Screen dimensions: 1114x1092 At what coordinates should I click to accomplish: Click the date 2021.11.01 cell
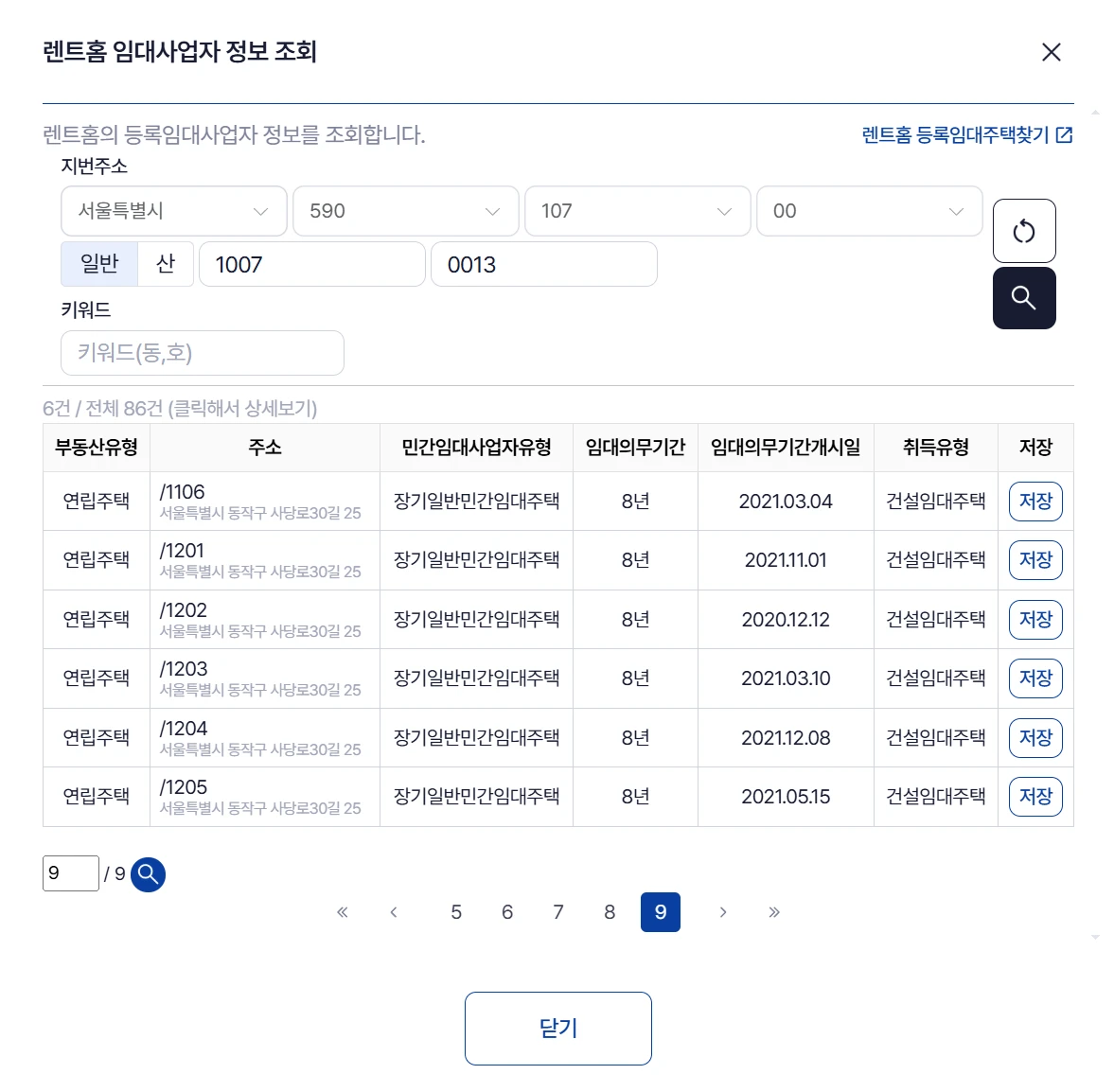pos(786,560)
